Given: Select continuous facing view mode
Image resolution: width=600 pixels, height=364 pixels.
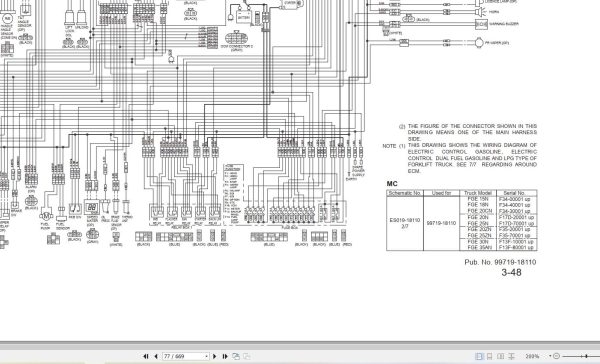Looking at the screenshot, I should tap(511, 356).
